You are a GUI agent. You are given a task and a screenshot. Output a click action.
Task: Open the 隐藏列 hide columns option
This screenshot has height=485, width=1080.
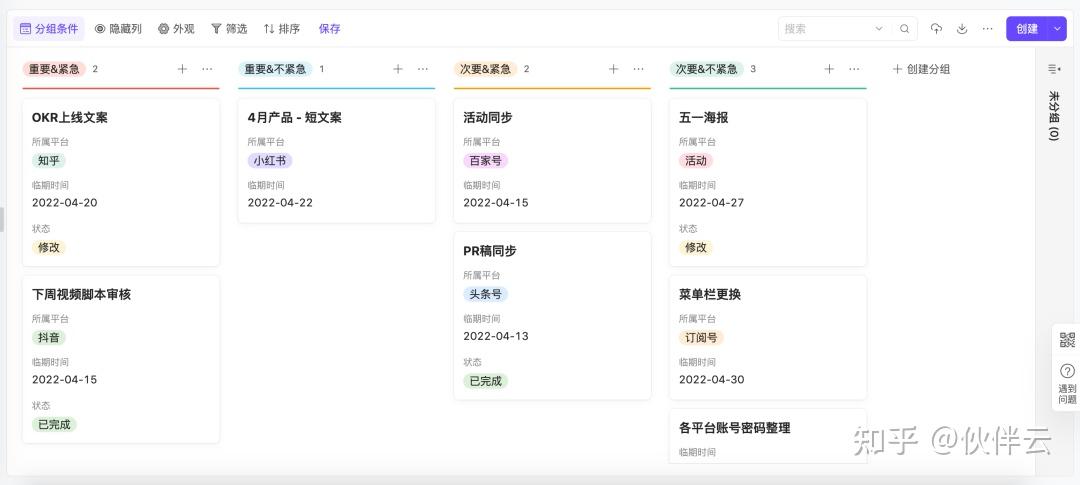(118, 29)
